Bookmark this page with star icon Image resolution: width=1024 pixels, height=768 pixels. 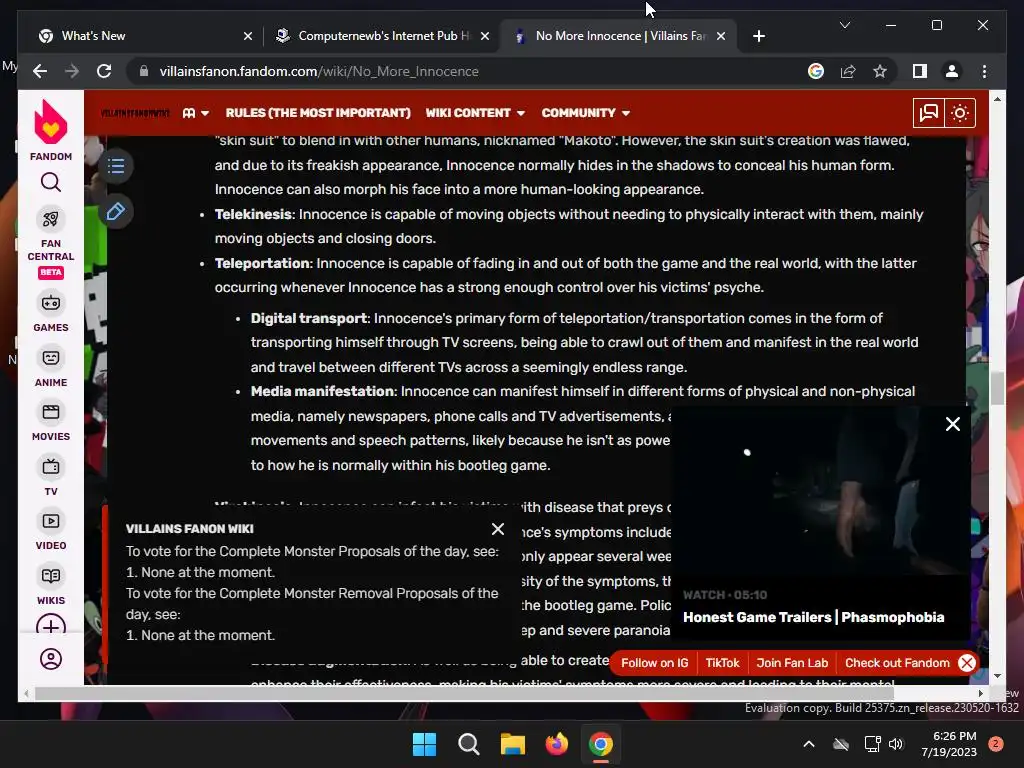[x=880, y=71]
